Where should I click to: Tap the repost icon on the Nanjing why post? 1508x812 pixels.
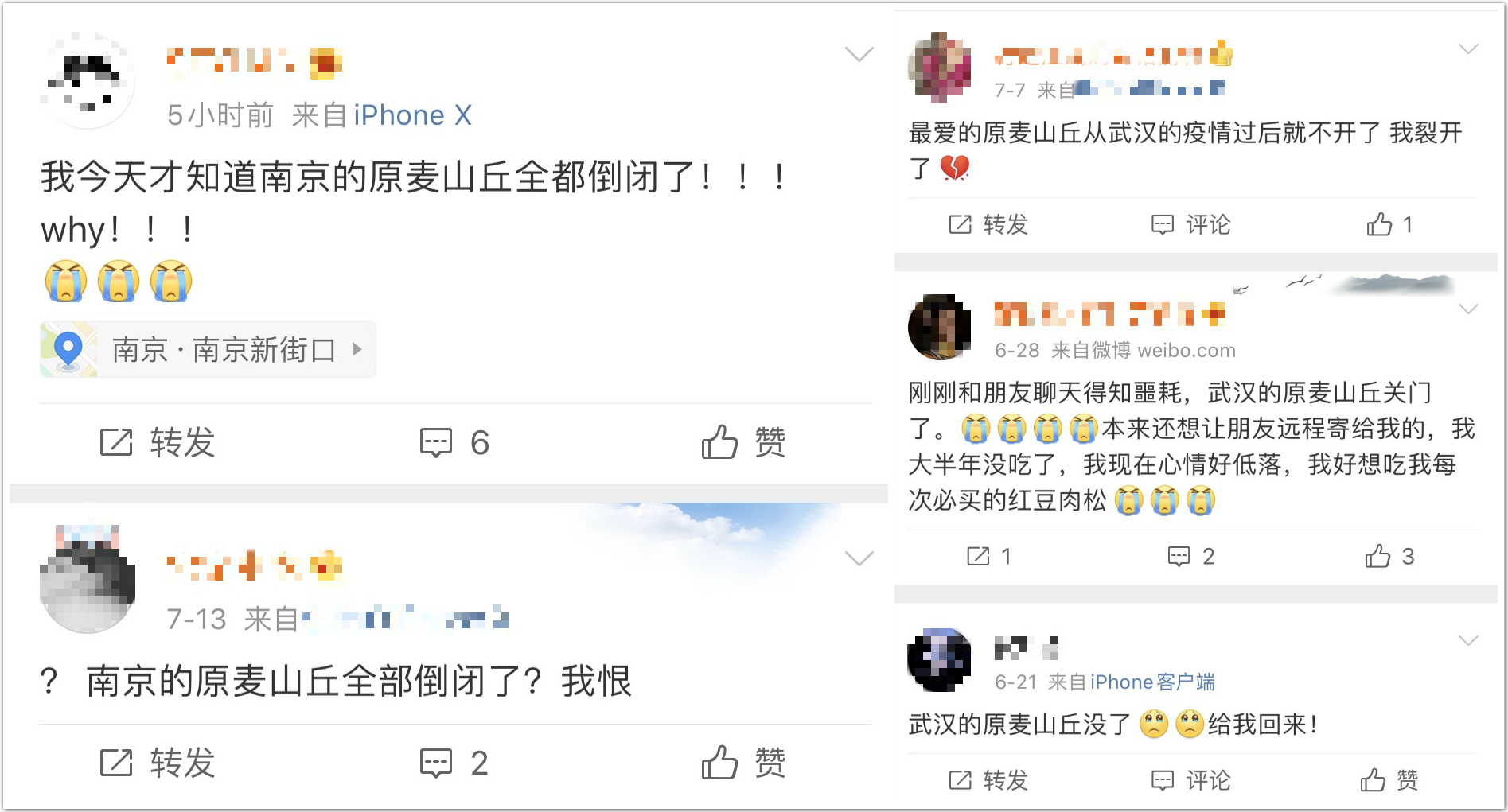point(116,442)
